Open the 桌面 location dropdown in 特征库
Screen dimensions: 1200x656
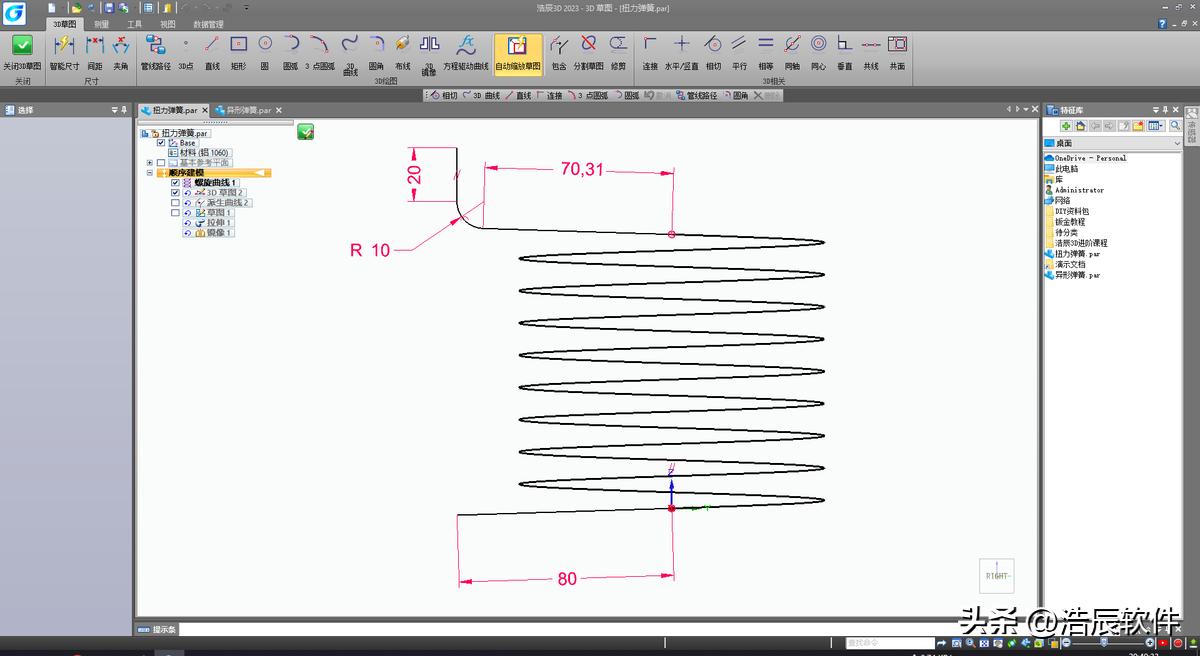tap(1176, 143)
